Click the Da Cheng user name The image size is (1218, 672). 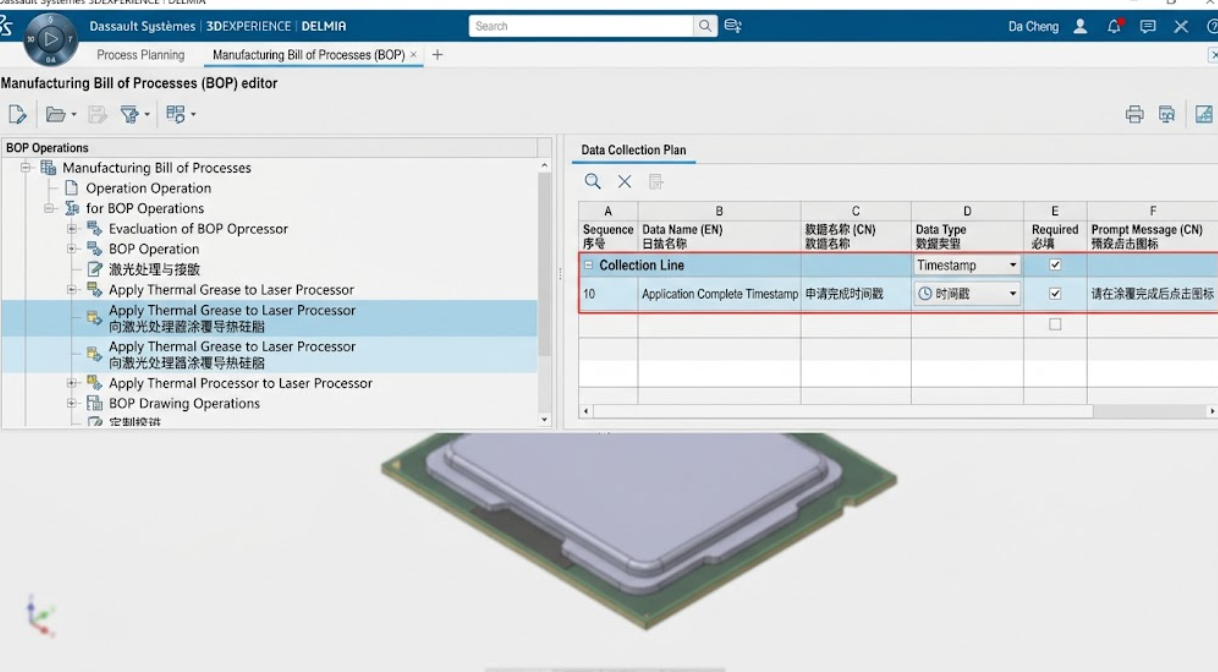[x=1033, y=27]
